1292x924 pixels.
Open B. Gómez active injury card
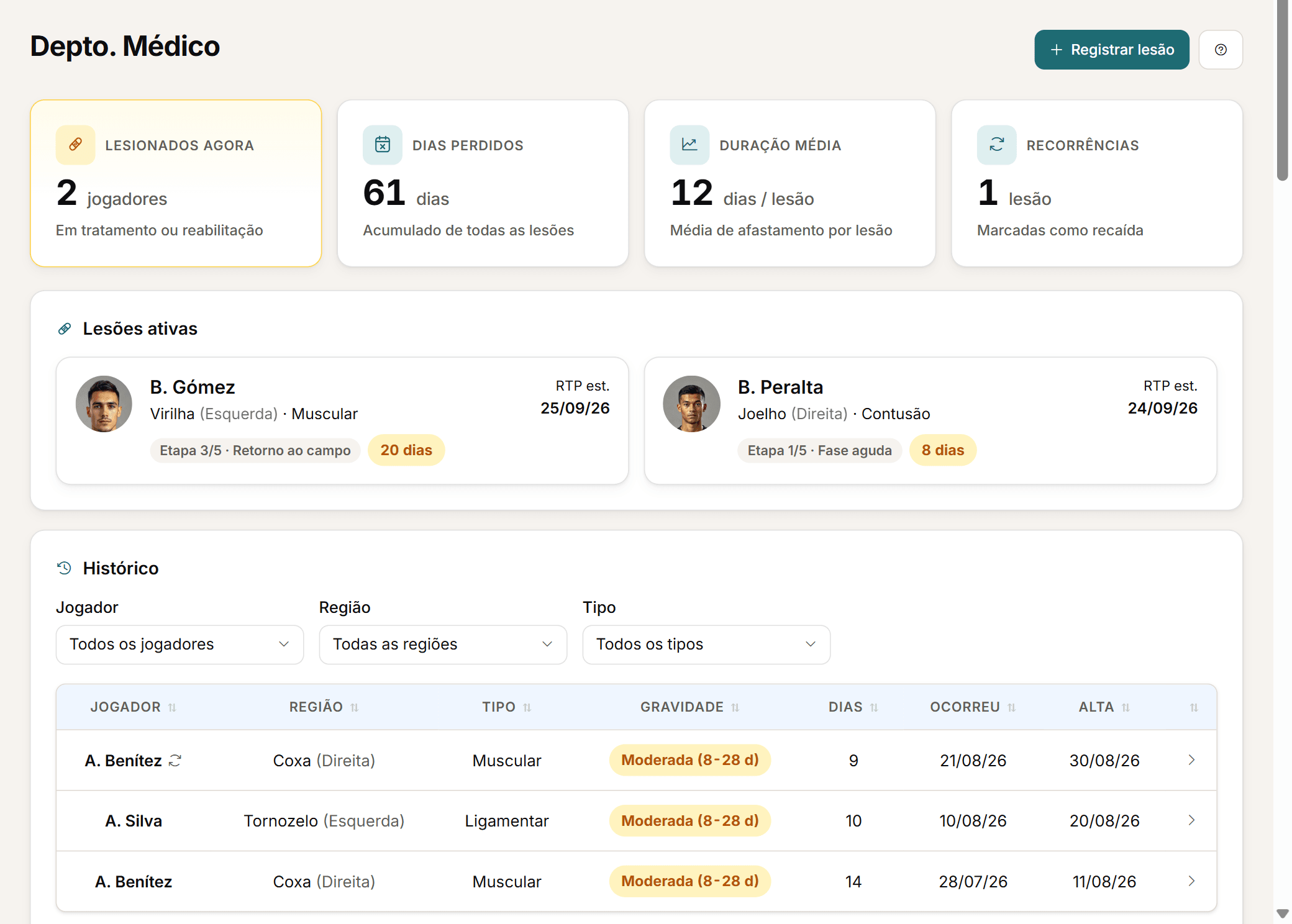point(342,420)
